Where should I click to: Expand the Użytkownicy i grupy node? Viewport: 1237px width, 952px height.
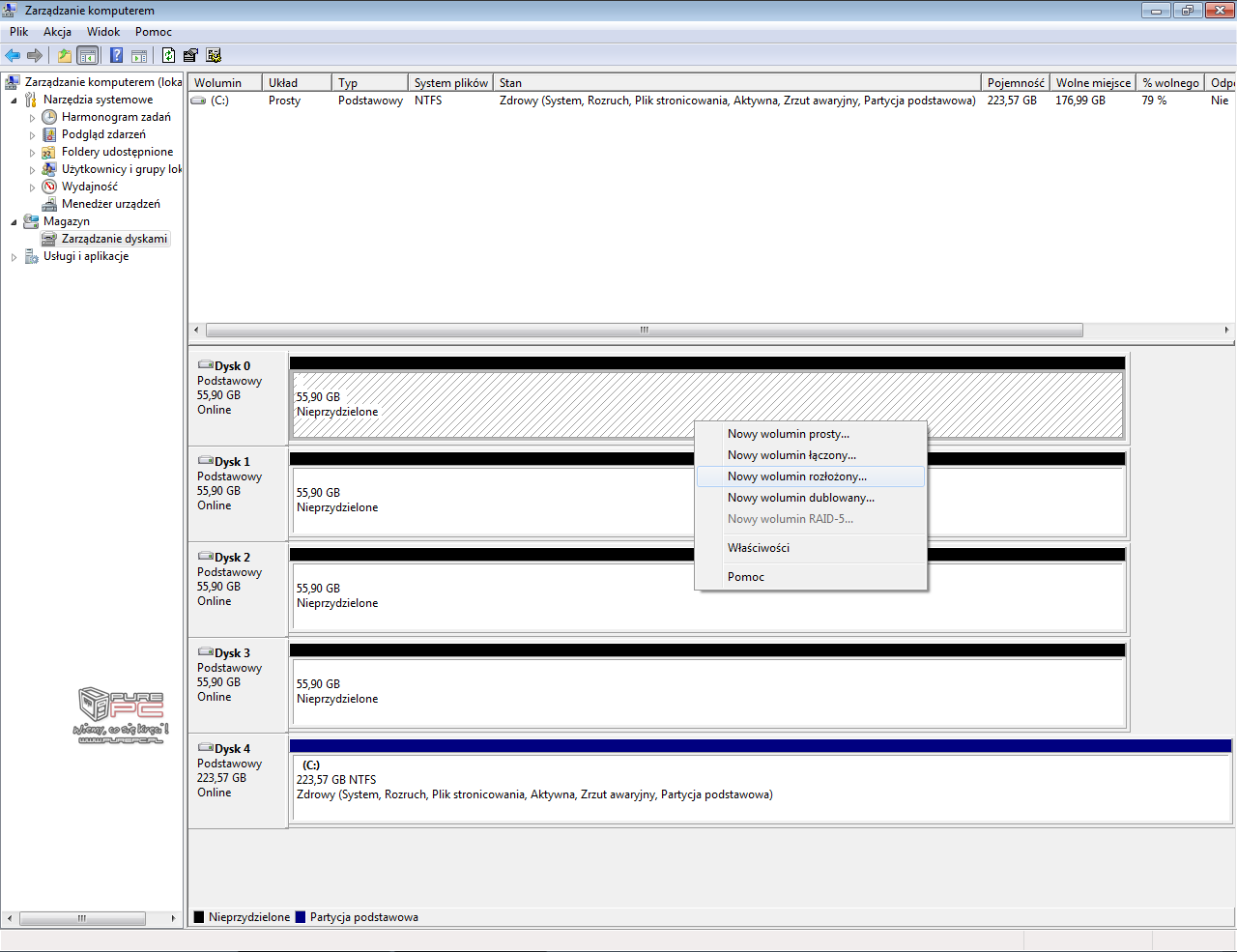[32, 170]
